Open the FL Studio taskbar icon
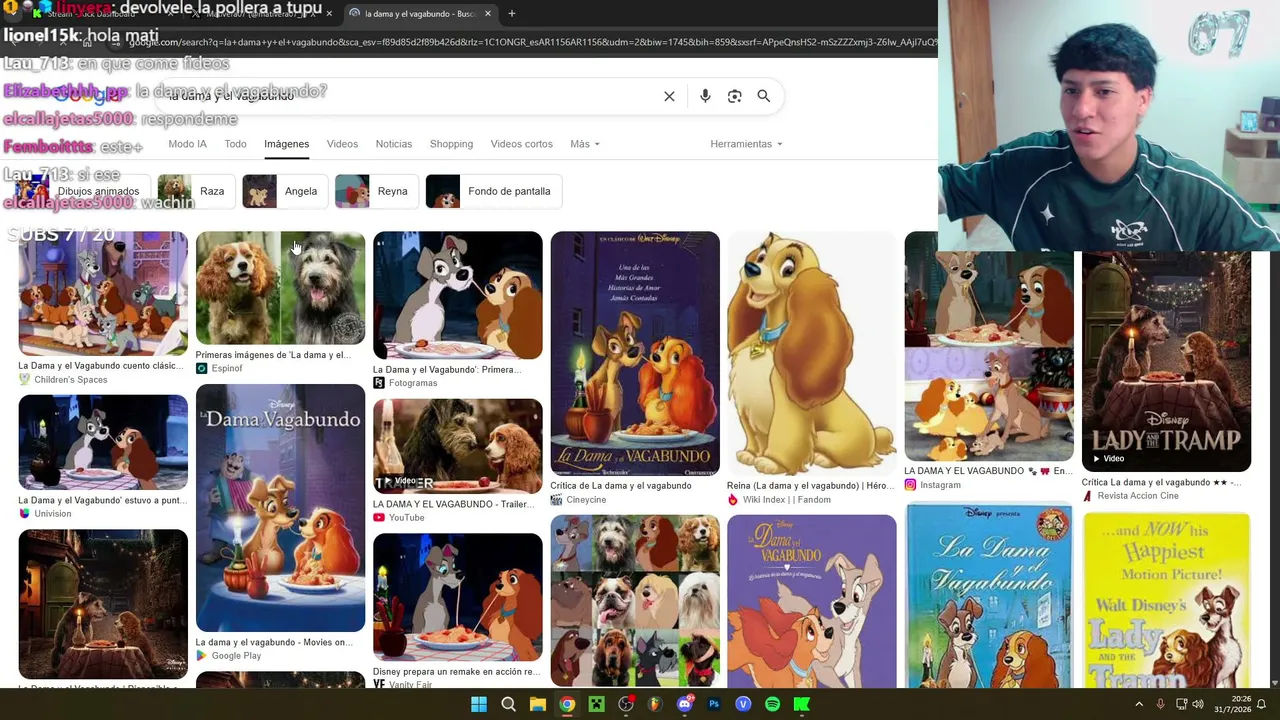Screen dimensions: 1280x720 [655, 704]
